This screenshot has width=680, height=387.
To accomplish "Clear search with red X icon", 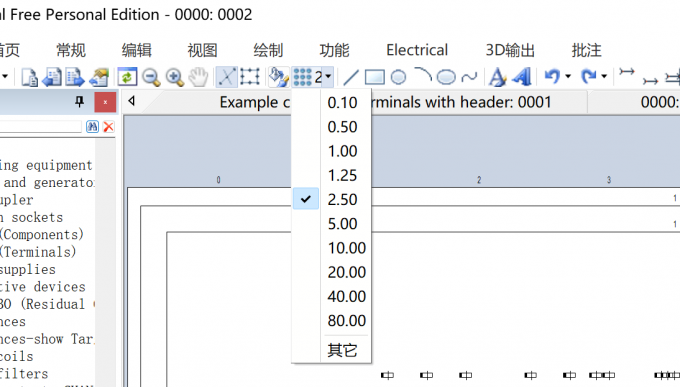I will tap(108, 127).
